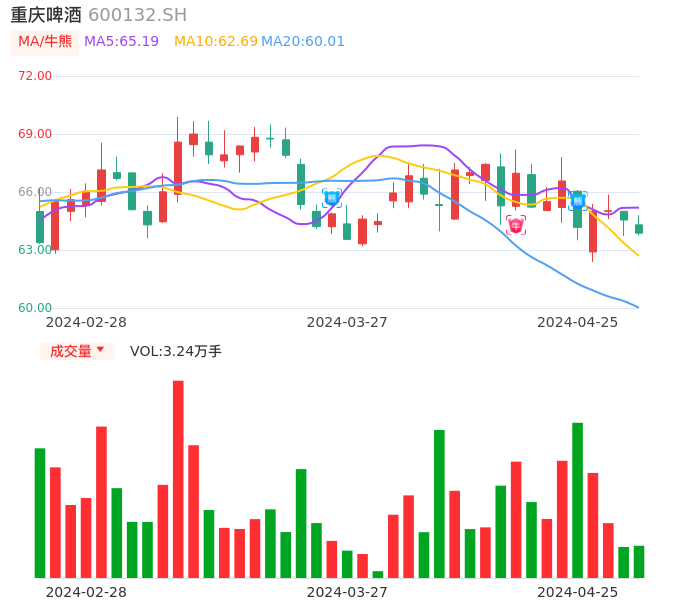Click the 重庆啤酒 stock name
The width and height of the screenshot is (686, 606).
tap(46, 15)
